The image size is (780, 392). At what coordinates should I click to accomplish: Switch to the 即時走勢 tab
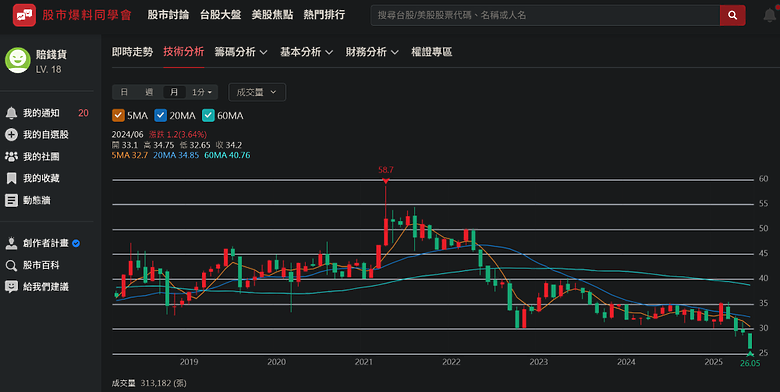tap(132, 52)
